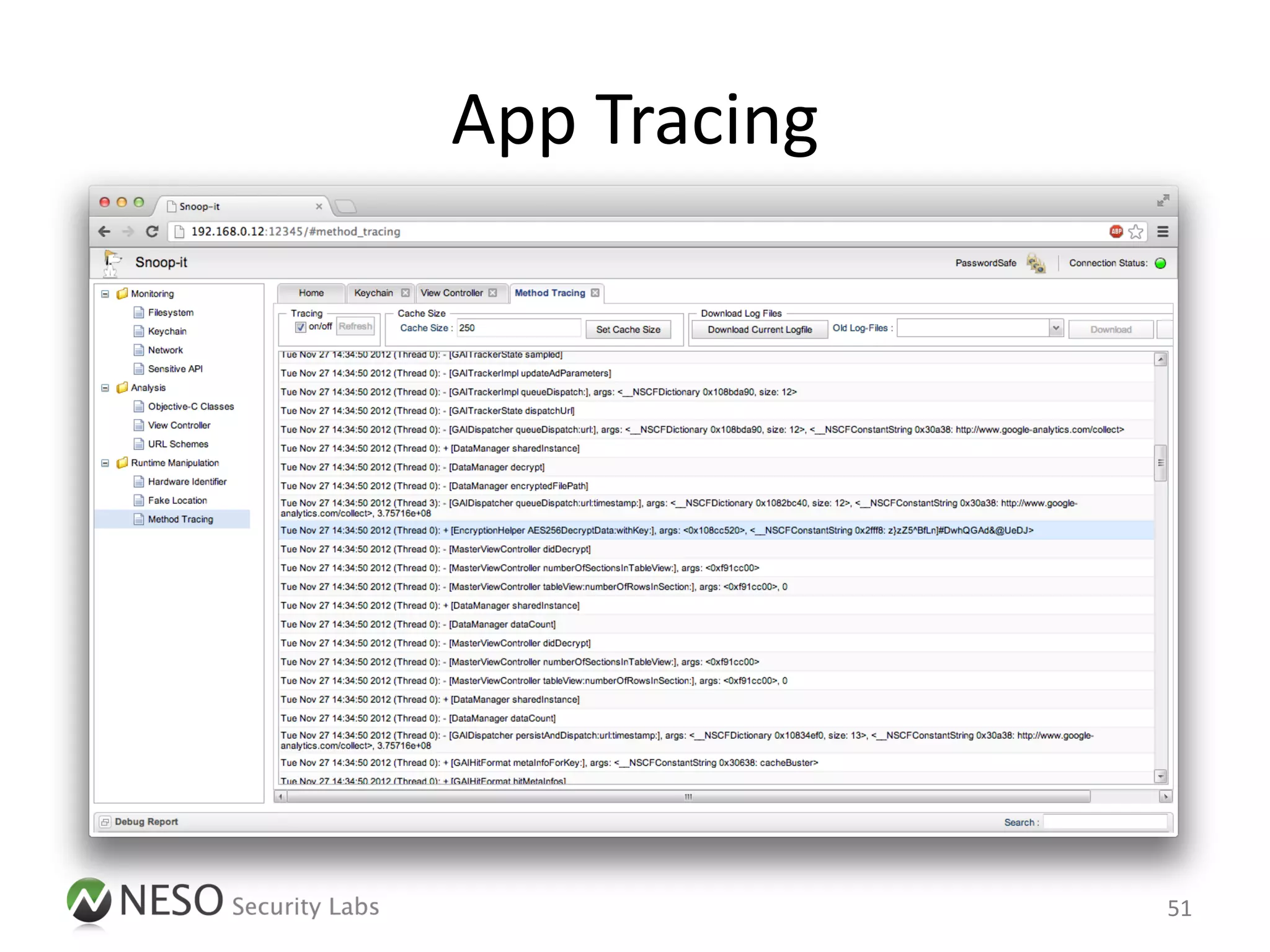Click the Fake Location document icon
This screenshot has width=1270, height=952.
(x=139, y=500)
